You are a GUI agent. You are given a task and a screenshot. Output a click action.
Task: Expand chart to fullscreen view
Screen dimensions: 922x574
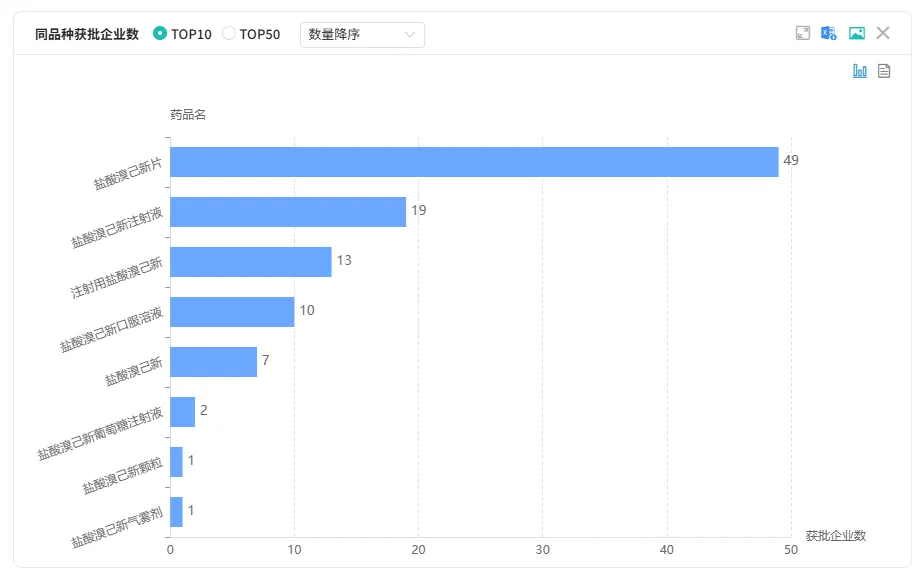coord(802,33)
